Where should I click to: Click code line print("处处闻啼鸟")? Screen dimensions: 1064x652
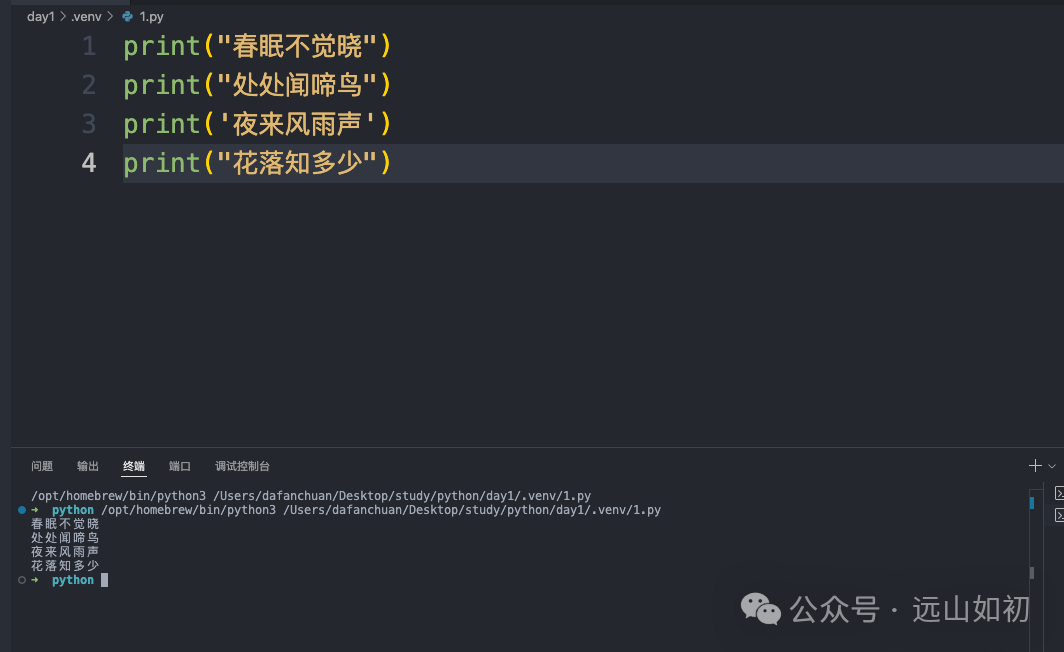coord(257,85)
